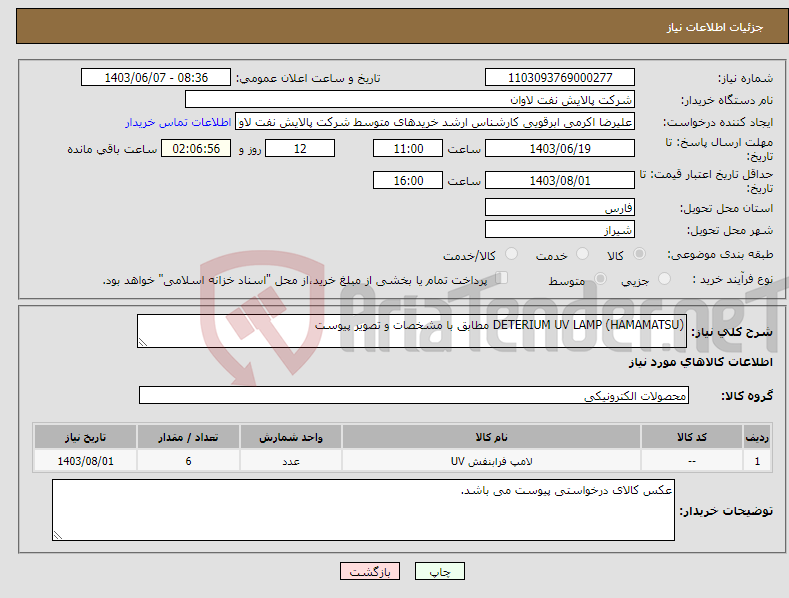The image size is (789, 598).
Task: Click the لامپ فرابنفش UV item cell
Action: coord(491,461)
